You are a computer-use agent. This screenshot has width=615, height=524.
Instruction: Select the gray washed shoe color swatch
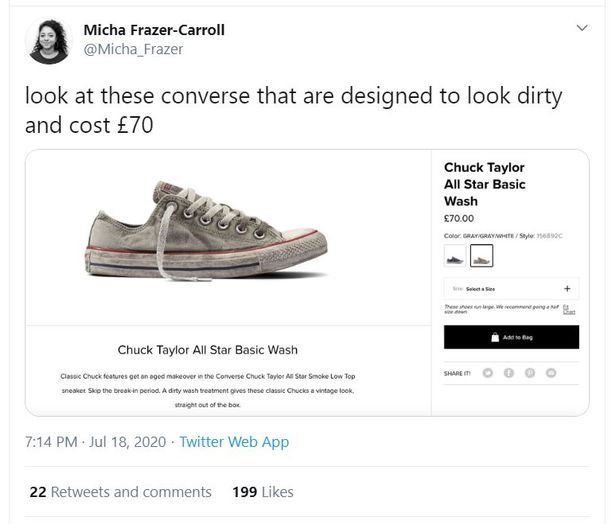click(x=482, y=258)
